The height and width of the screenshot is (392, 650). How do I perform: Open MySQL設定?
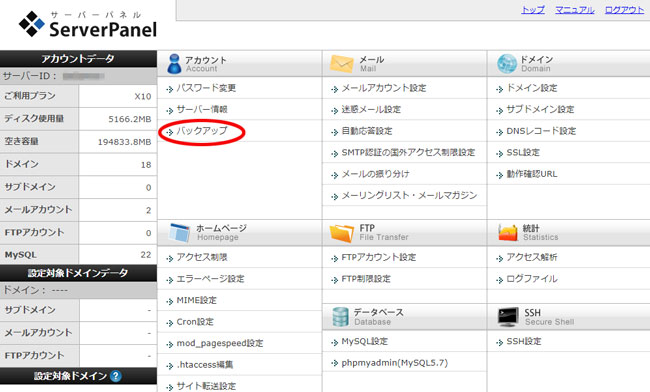click(364, 341)
